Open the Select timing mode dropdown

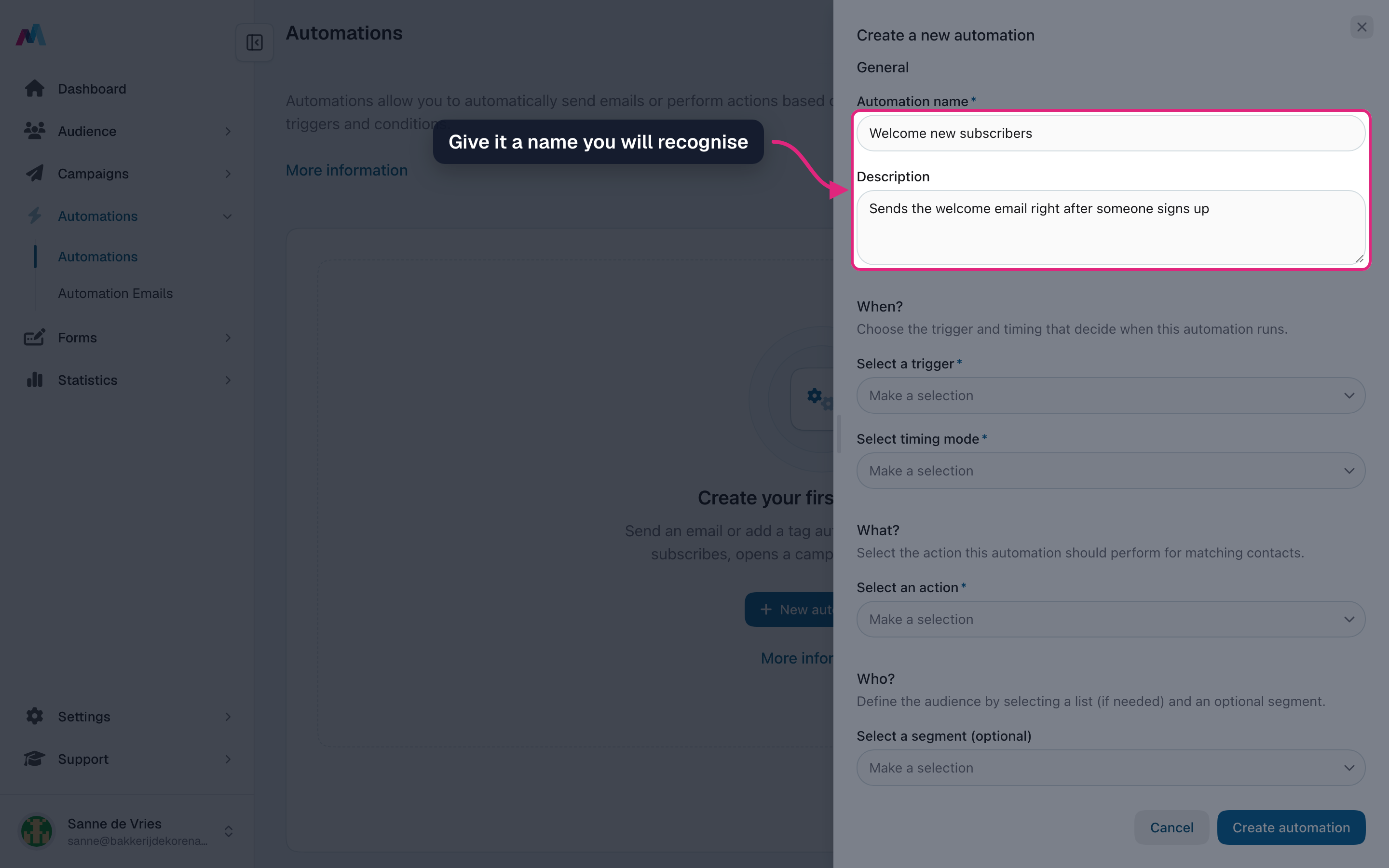coord(1111,471)
